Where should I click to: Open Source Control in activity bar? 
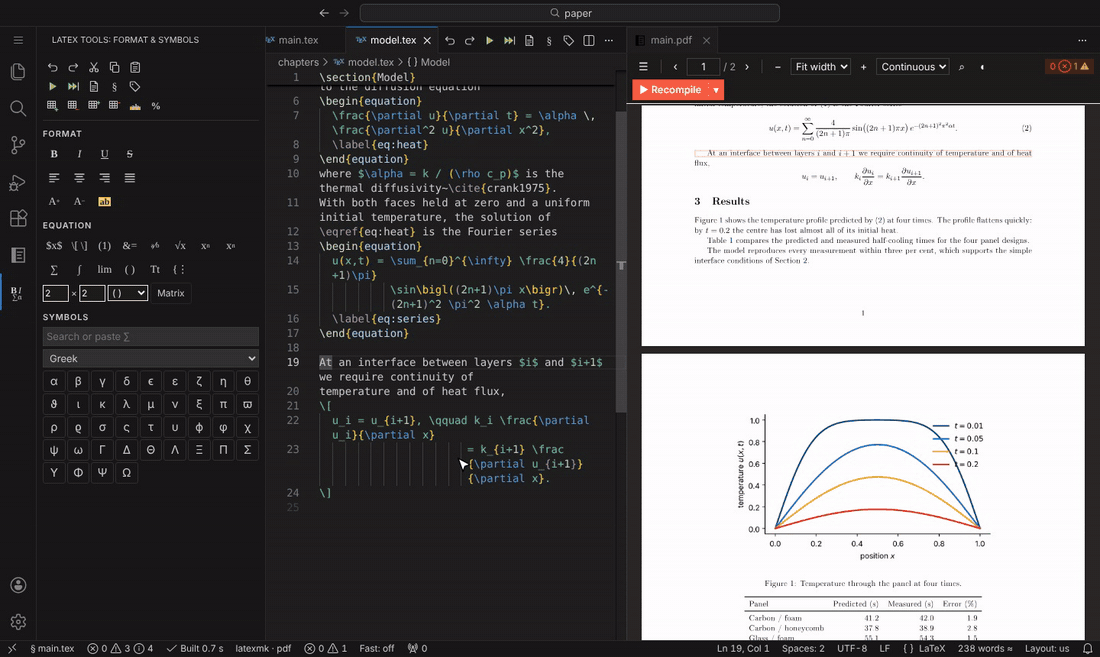(x=18, y=144)
